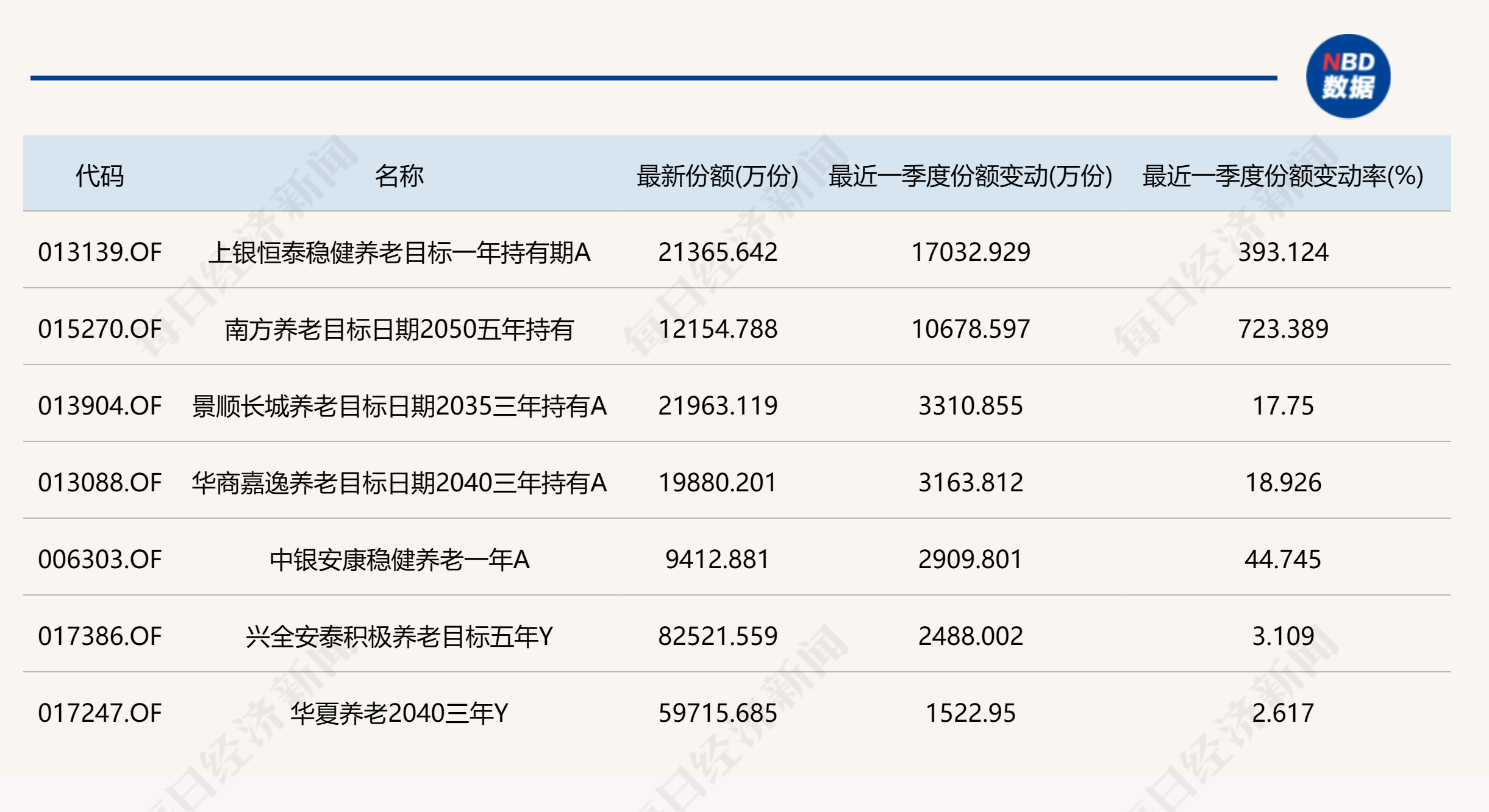Screen dimensions: 1489x812
Task: Click fund name 兴全安泰积极养老目标五年Y
Action: 399,636
